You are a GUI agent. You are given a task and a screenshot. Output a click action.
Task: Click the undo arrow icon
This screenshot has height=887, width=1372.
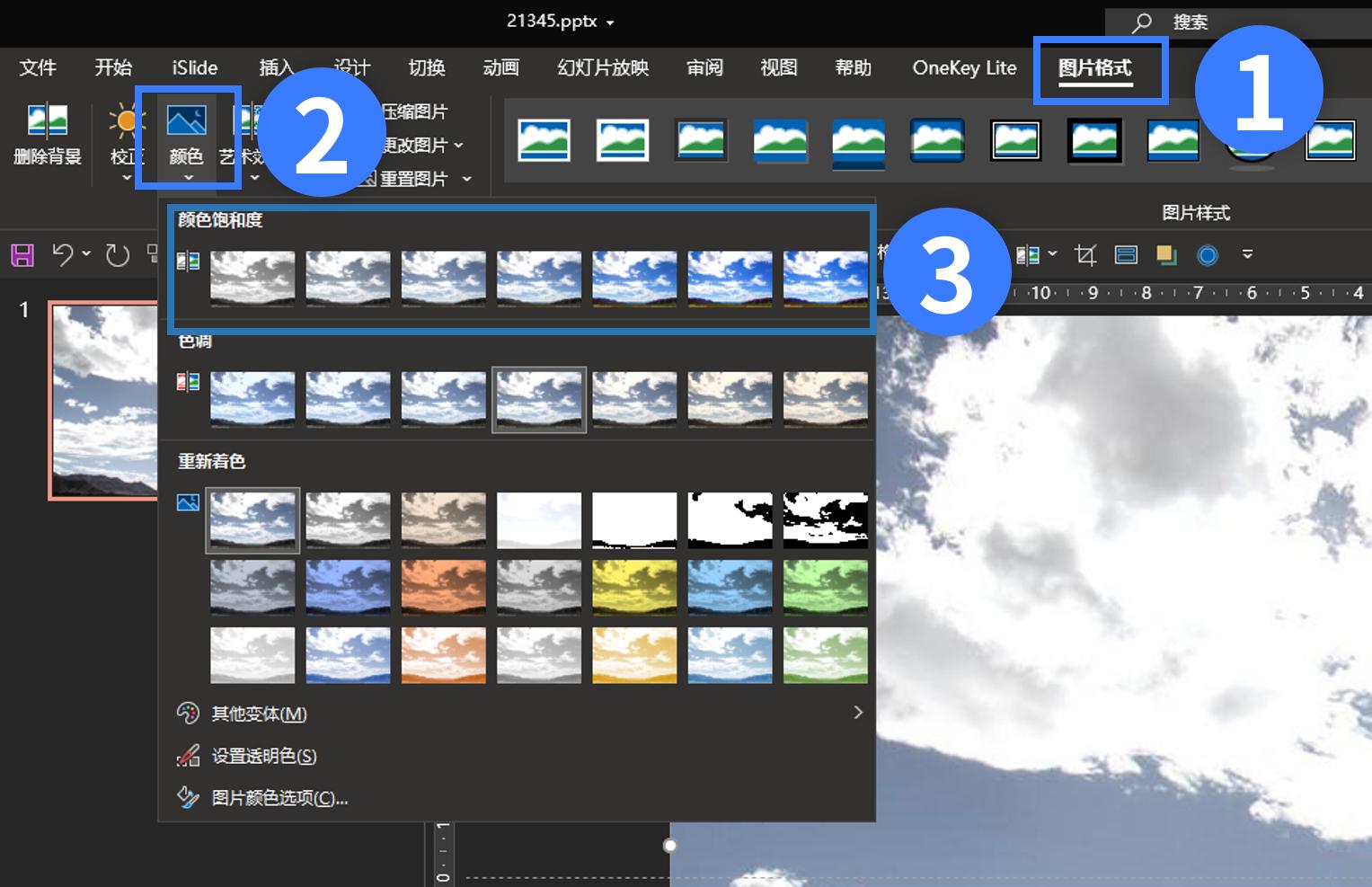click(x=62, y=255)
